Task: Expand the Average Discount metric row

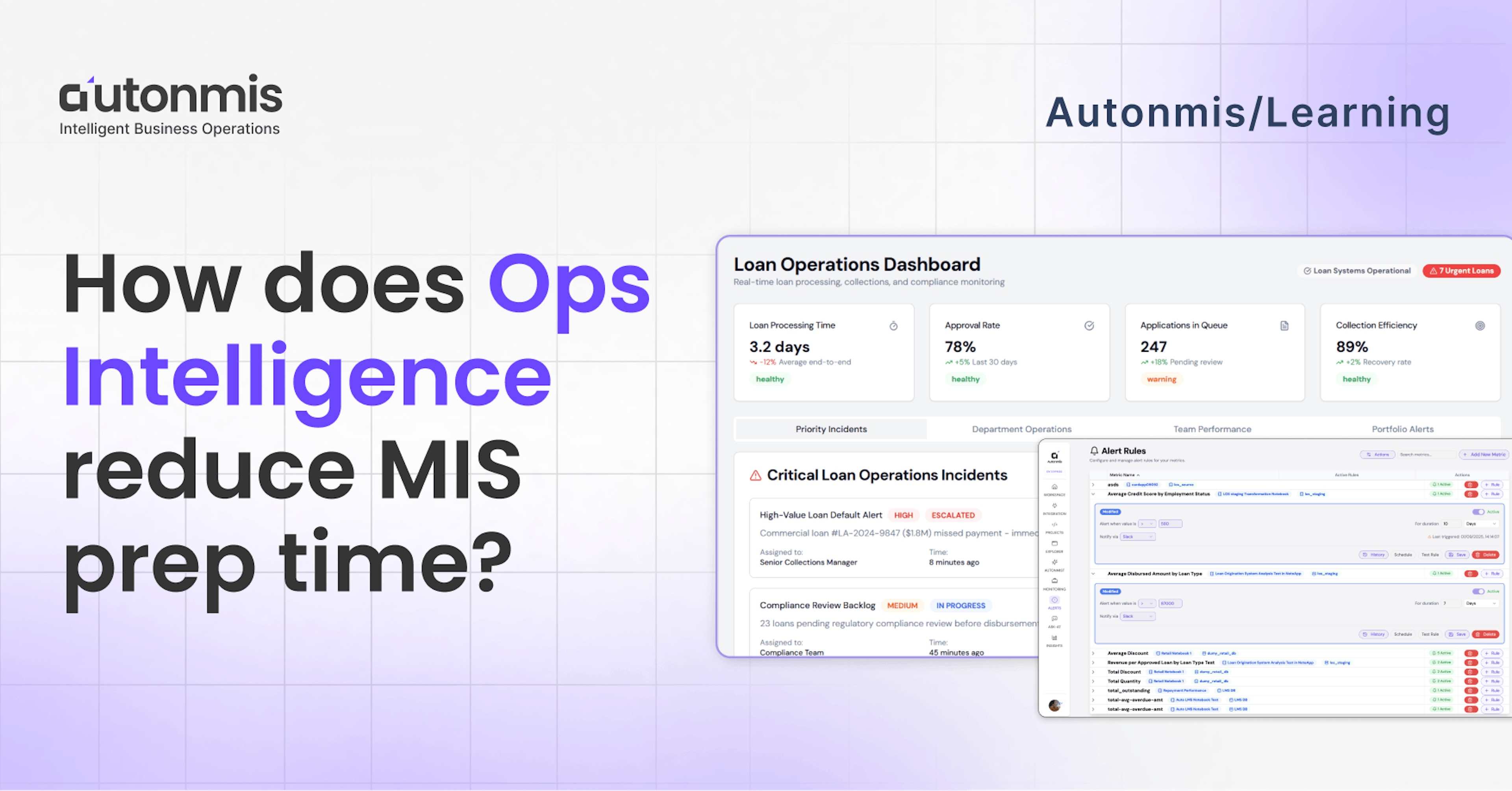Action: (x=1093, y=653)
